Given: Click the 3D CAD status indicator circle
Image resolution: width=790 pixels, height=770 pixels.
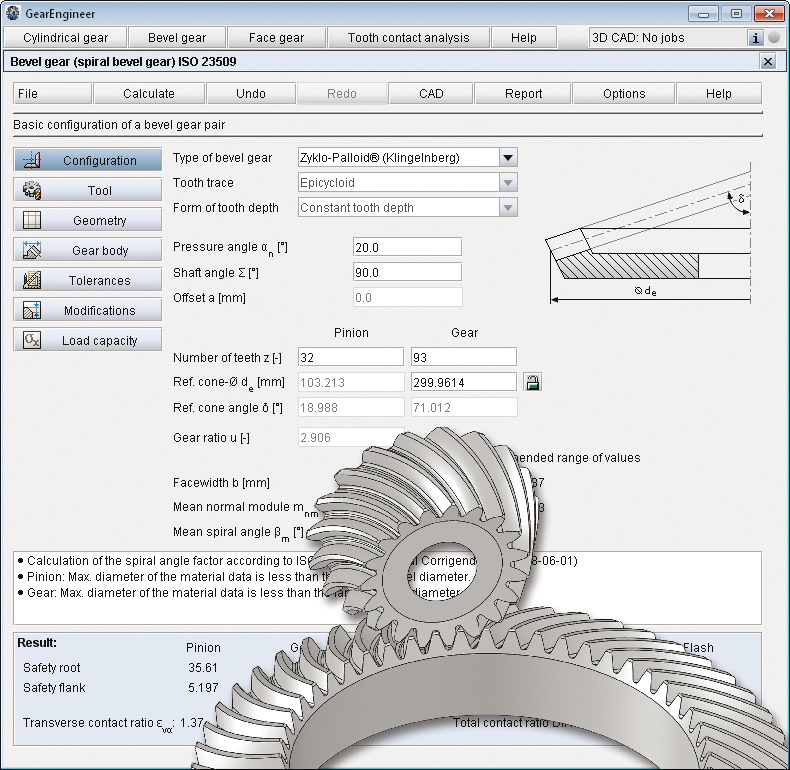Looking at the screenshot, I should (774, 37).
